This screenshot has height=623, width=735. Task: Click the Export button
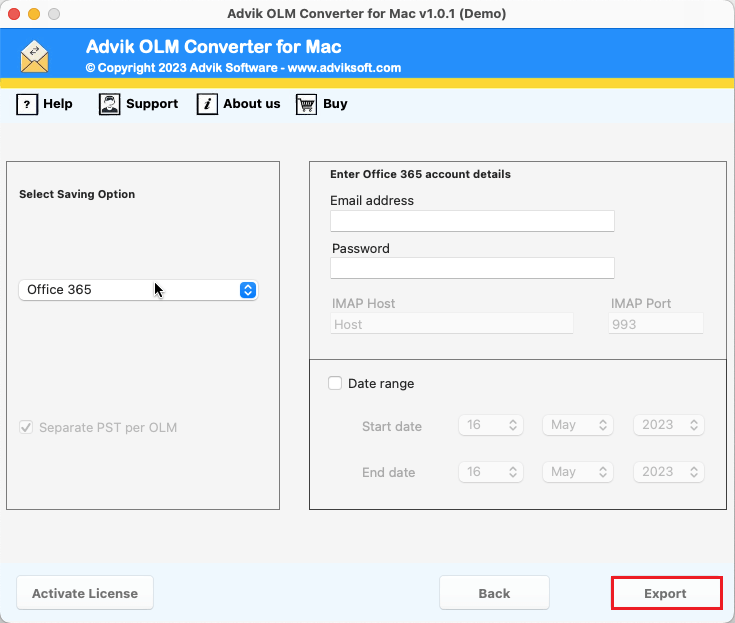click(667, 593)
